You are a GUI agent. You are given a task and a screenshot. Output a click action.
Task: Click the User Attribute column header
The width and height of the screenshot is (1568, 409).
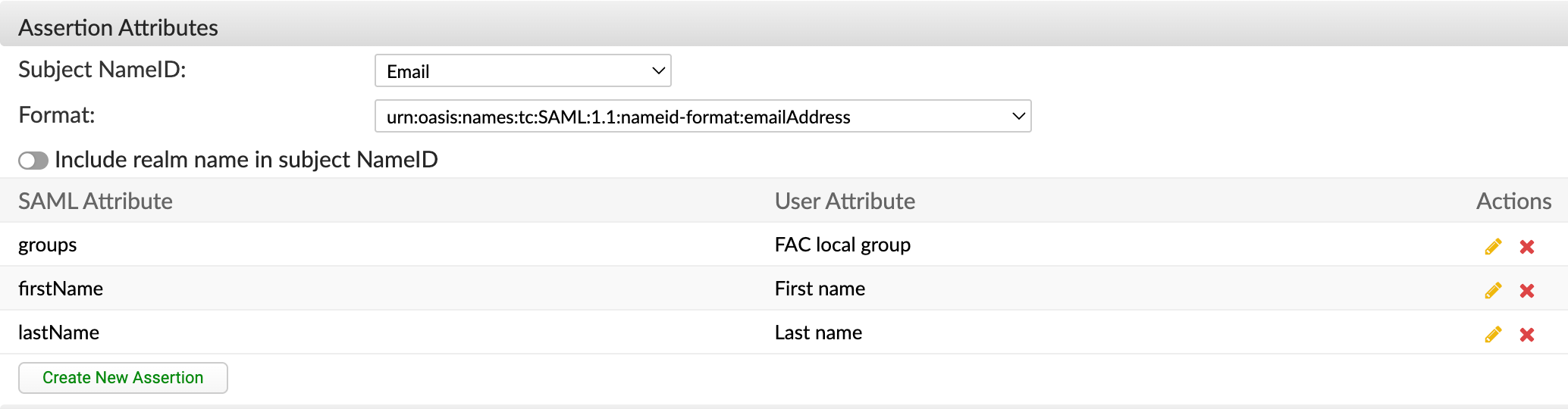[845, 201]
